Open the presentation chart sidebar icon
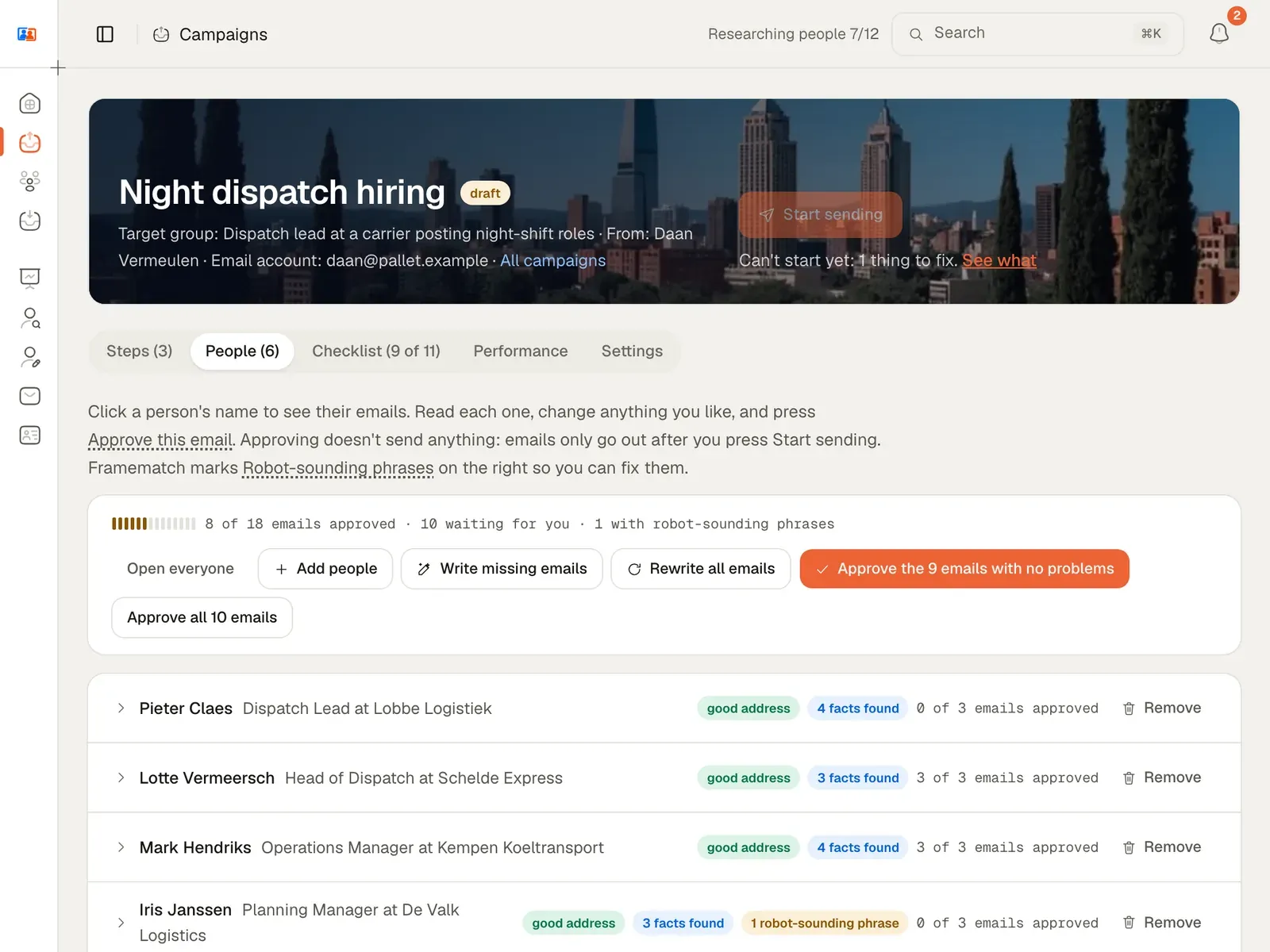This screenshot has width=1270, height=952. coord(29,278)
